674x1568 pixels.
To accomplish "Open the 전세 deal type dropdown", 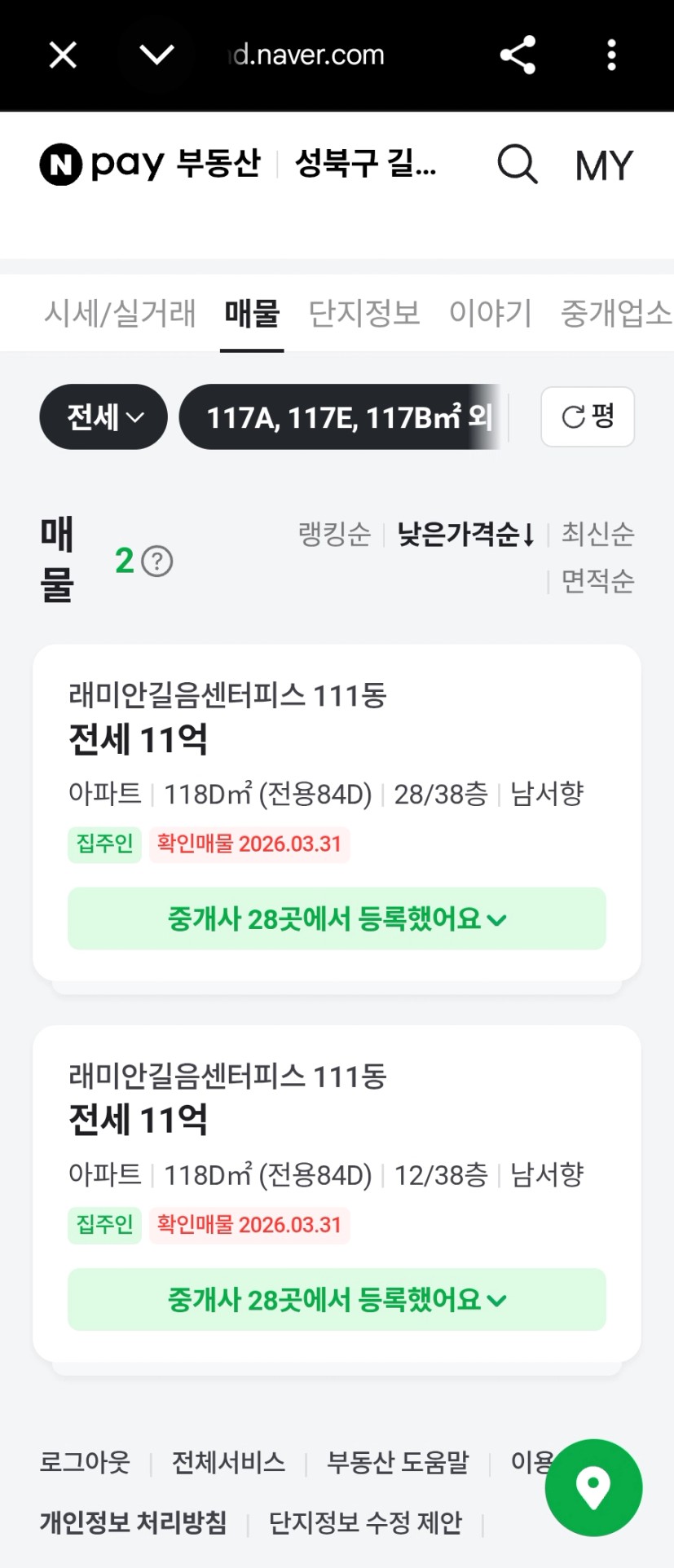I will pos(104,416).
